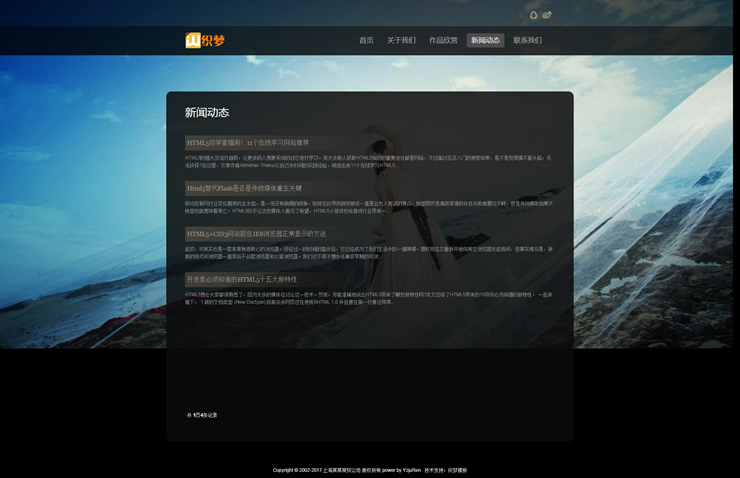
Task: Click the 织梦模板 tech support footer link
Action: [x=457, y=470]
